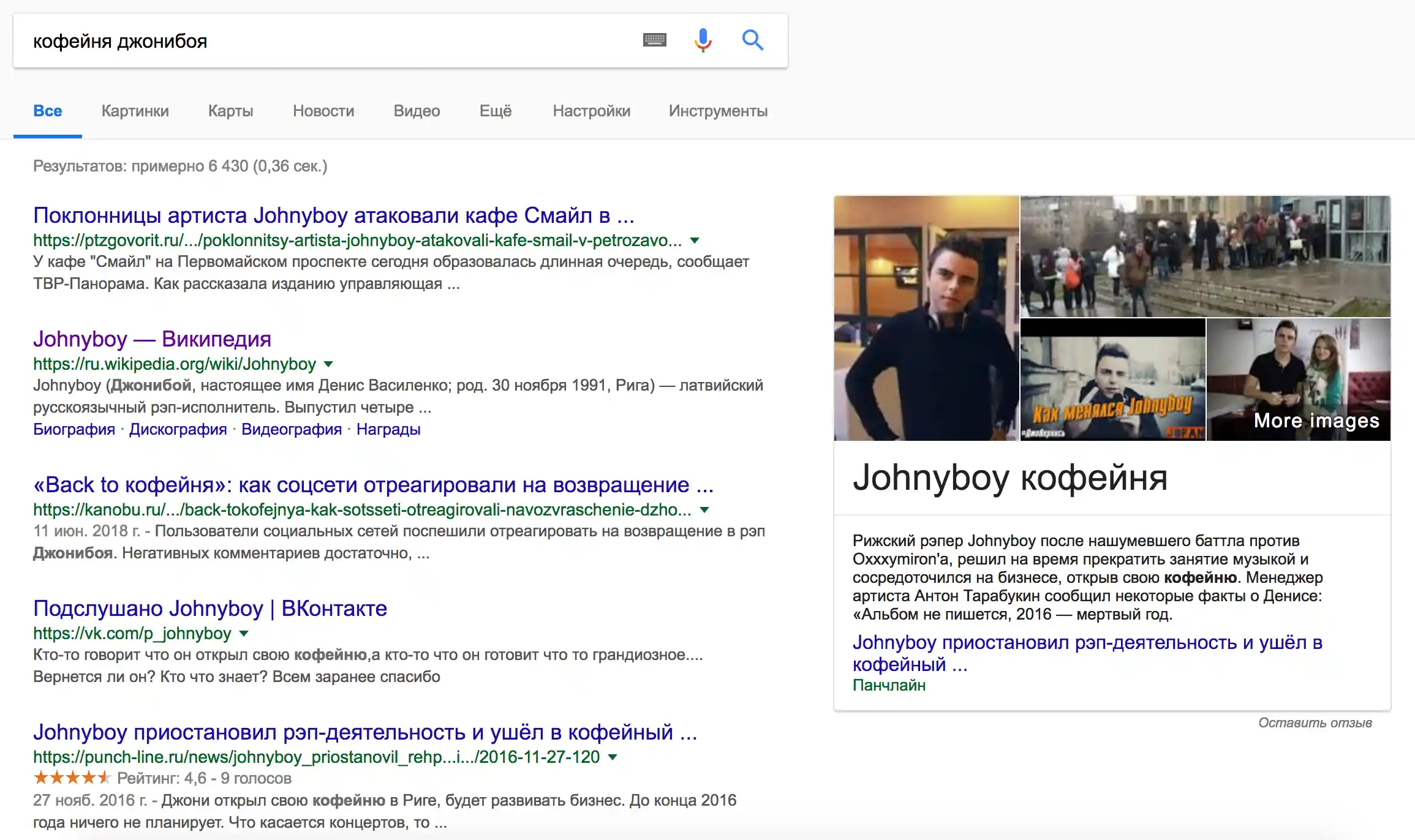Click Оставить отзыв feedback link
1415x840 pixels.
(1315, 723)
